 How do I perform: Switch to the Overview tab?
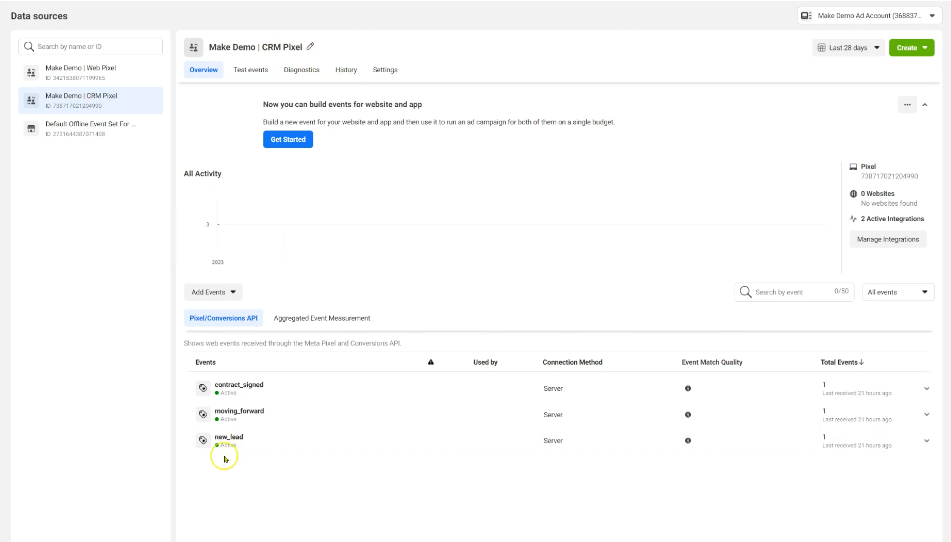click(x=203, y=70)
